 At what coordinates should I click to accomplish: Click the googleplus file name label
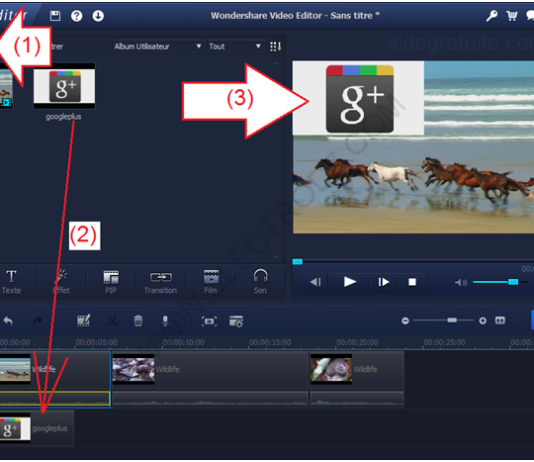tap(63, 117)
